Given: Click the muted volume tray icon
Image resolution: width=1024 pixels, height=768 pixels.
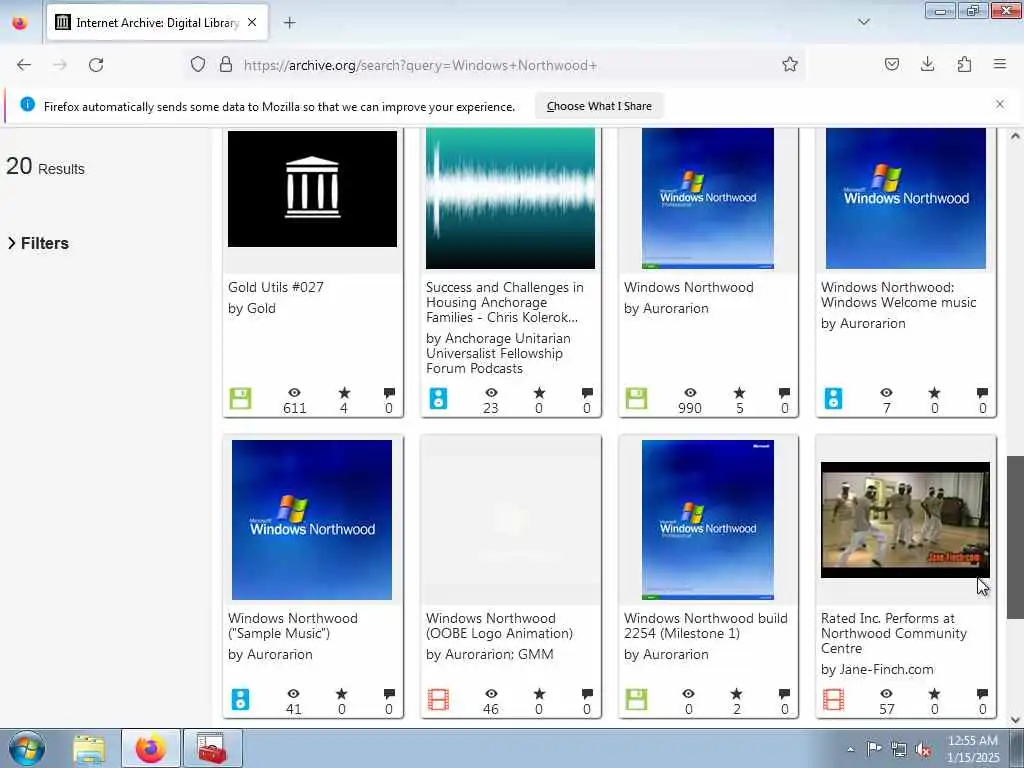Looking at the screenshot, I should point(923,750).
